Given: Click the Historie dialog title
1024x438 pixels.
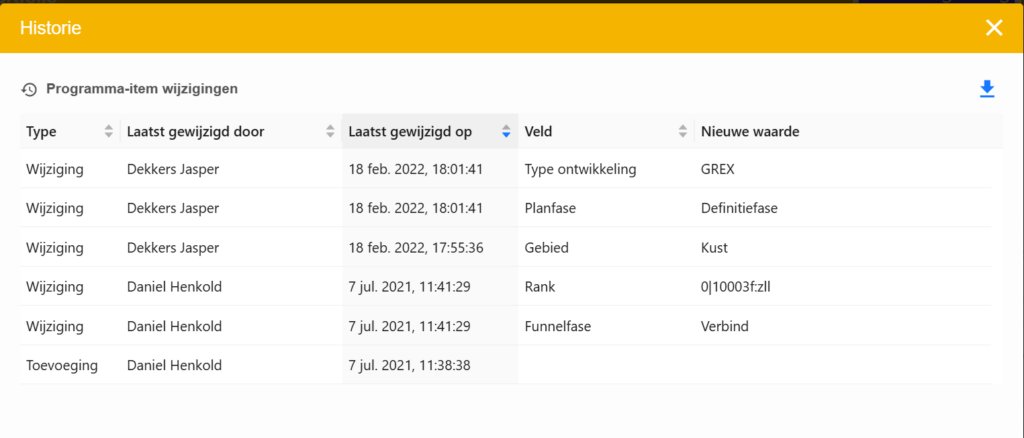Looking at the screenshot, I should (51, 28).
